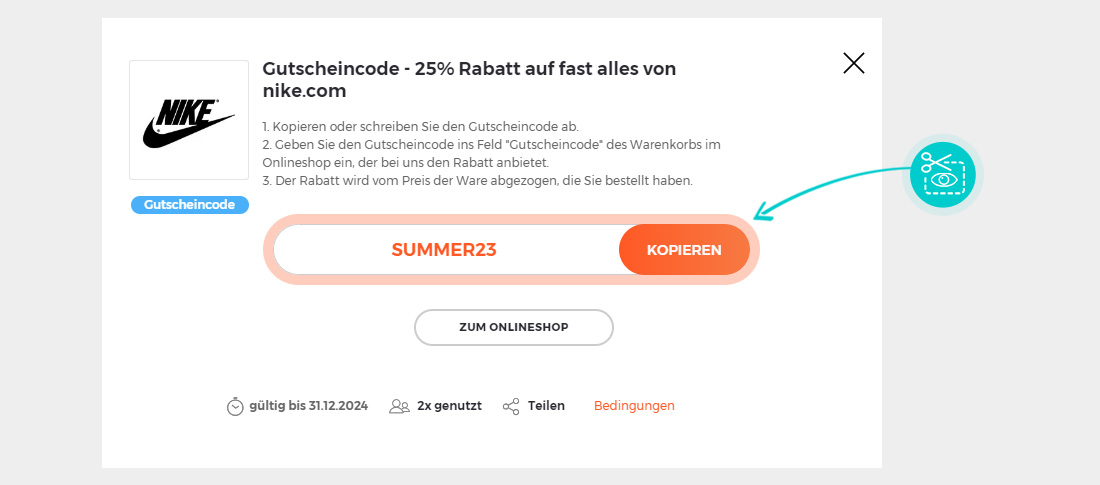This screenshot has width=1100, height=485.
Task: Open the shop via ZUM ONLINESHOP
Action: (513, 327)
